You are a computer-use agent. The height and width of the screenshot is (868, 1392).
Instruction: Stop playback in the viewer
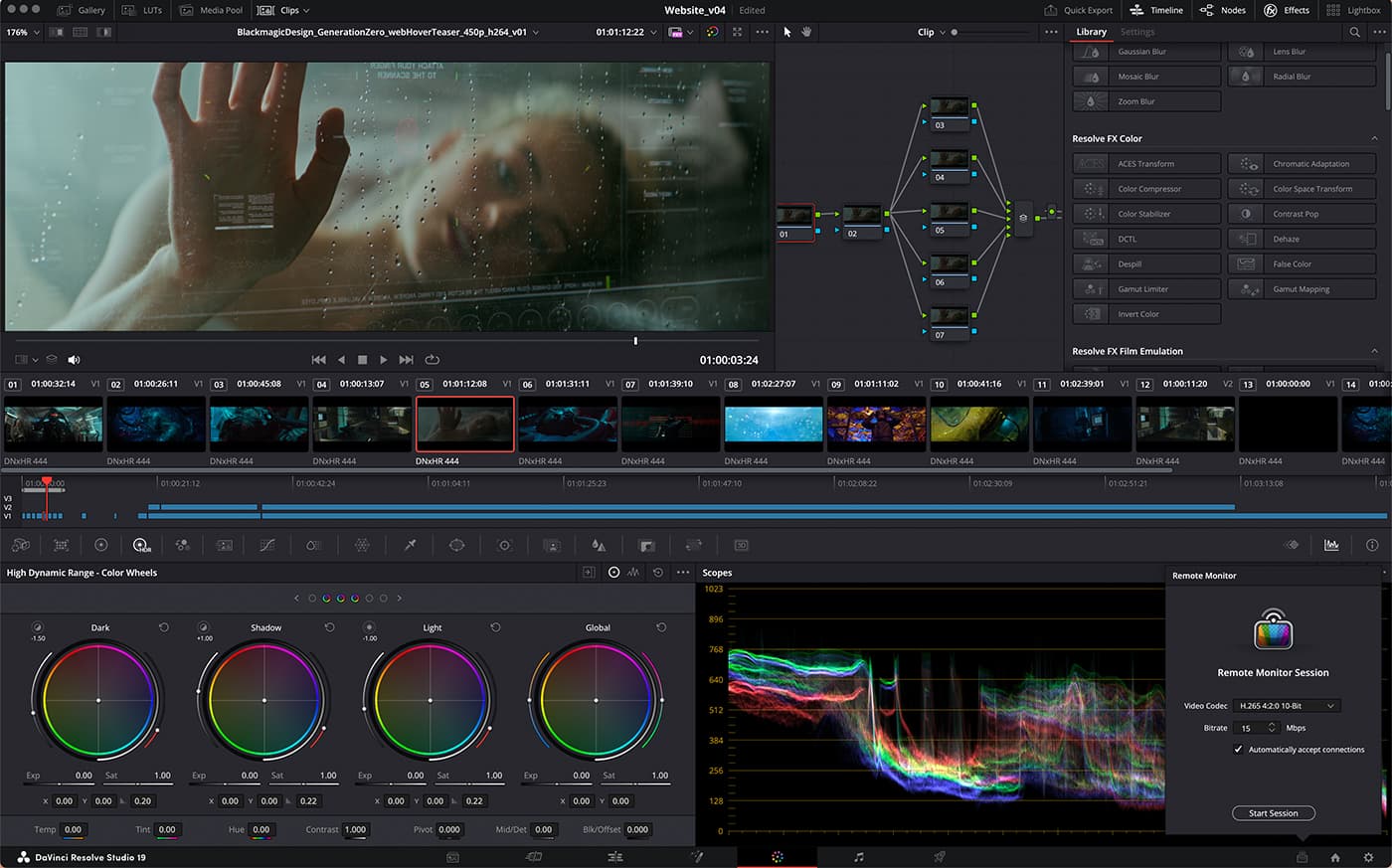point(362,360)
